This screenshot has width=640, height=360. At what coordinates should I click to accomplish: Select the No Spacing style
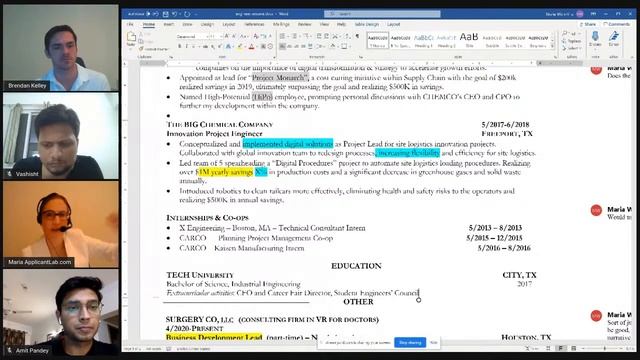point(400,40)
